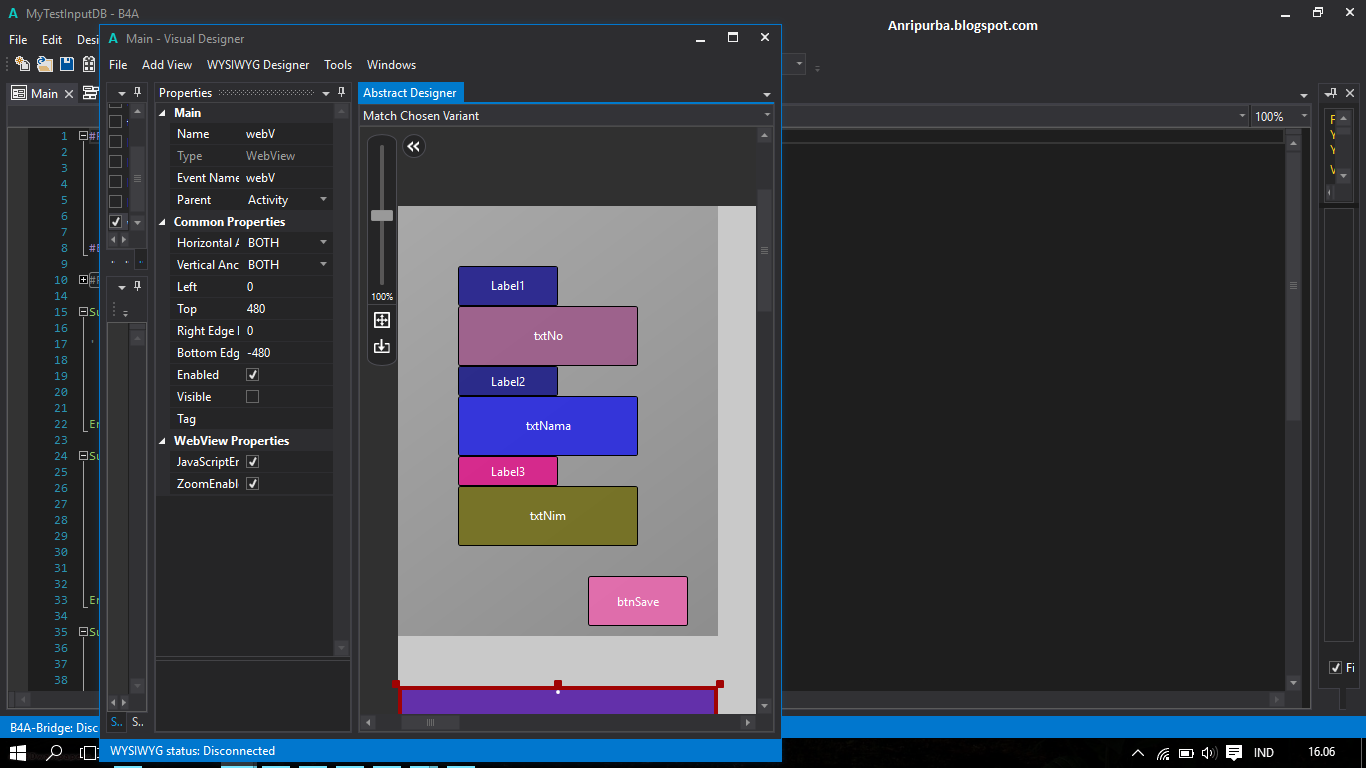Open the IND input language indicator
The height and width of the screenshot is (768, 1366).
pyautogui.click(x=1264, y=753)
